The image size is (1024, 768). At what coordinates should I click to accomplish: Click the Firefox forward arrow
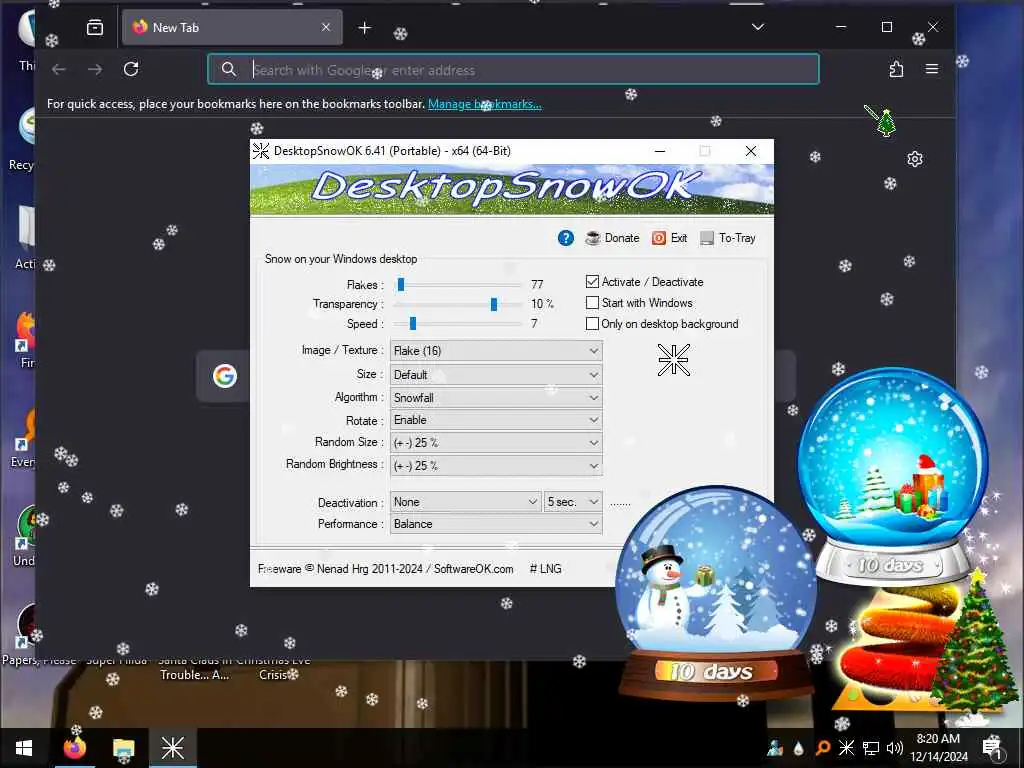[95, 69]
